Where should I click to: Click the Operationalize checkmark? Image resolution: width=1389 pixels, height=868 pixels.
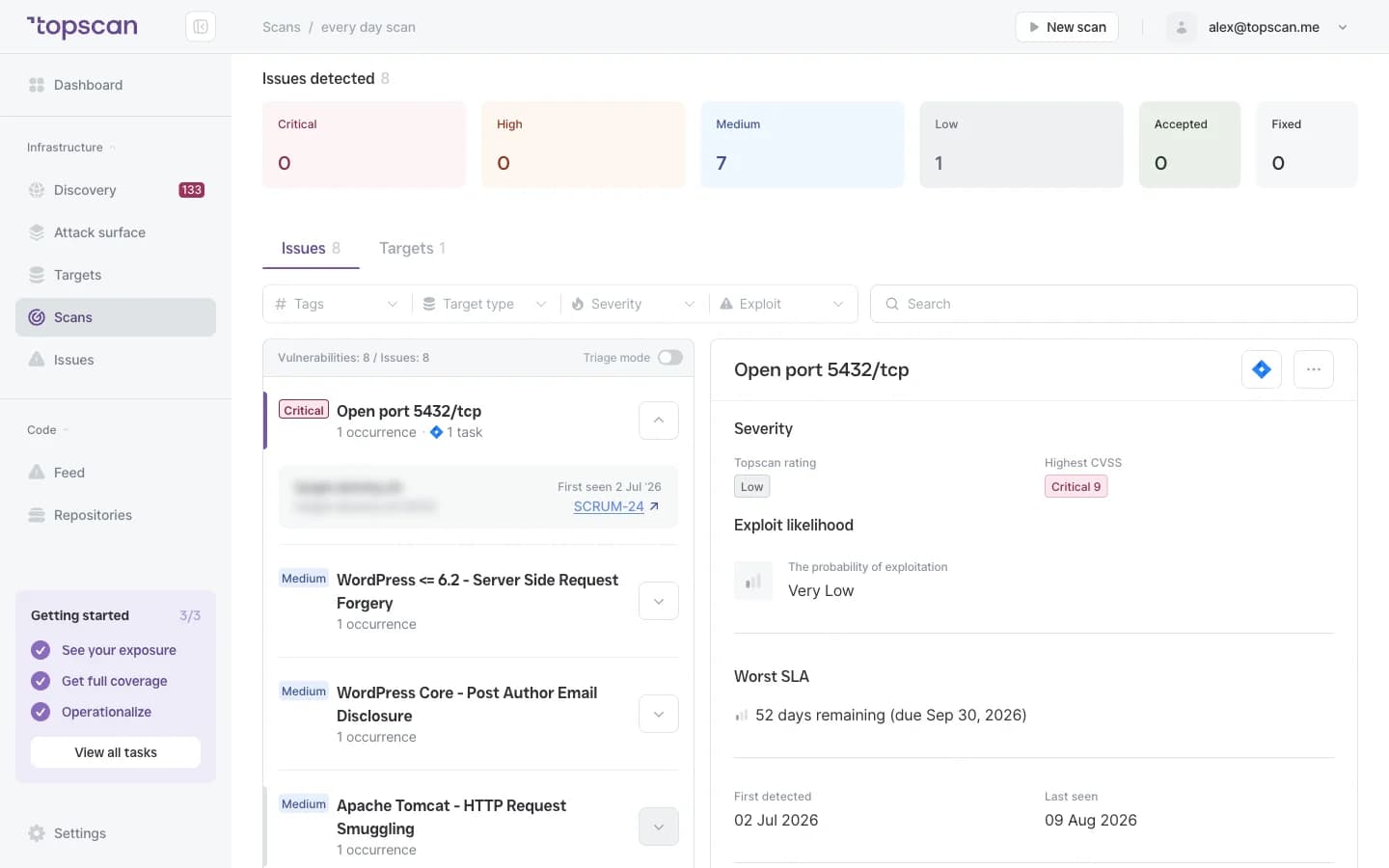point(41,712)
